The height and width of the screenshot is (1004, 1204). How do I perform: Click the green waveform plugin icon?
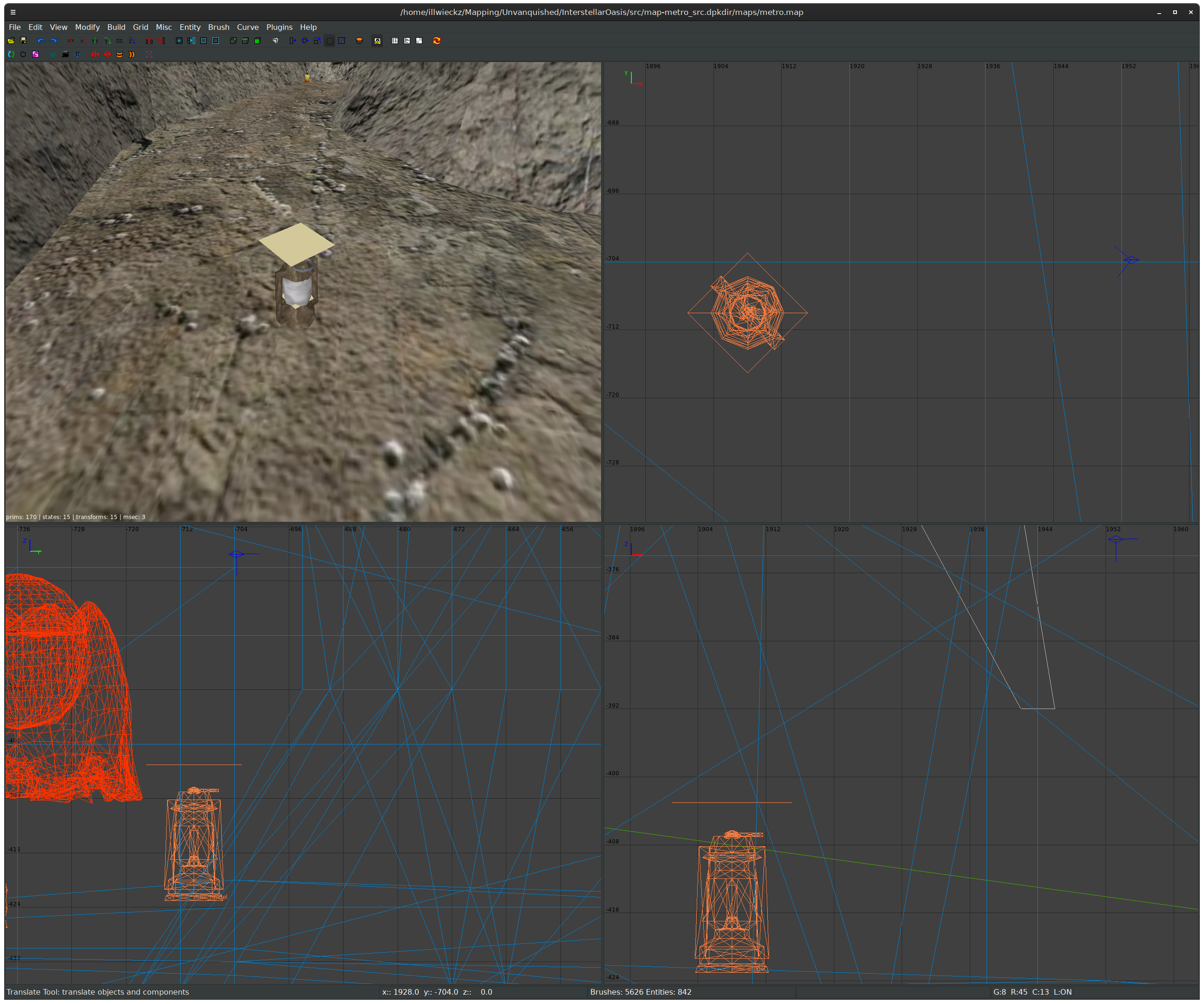53,55
